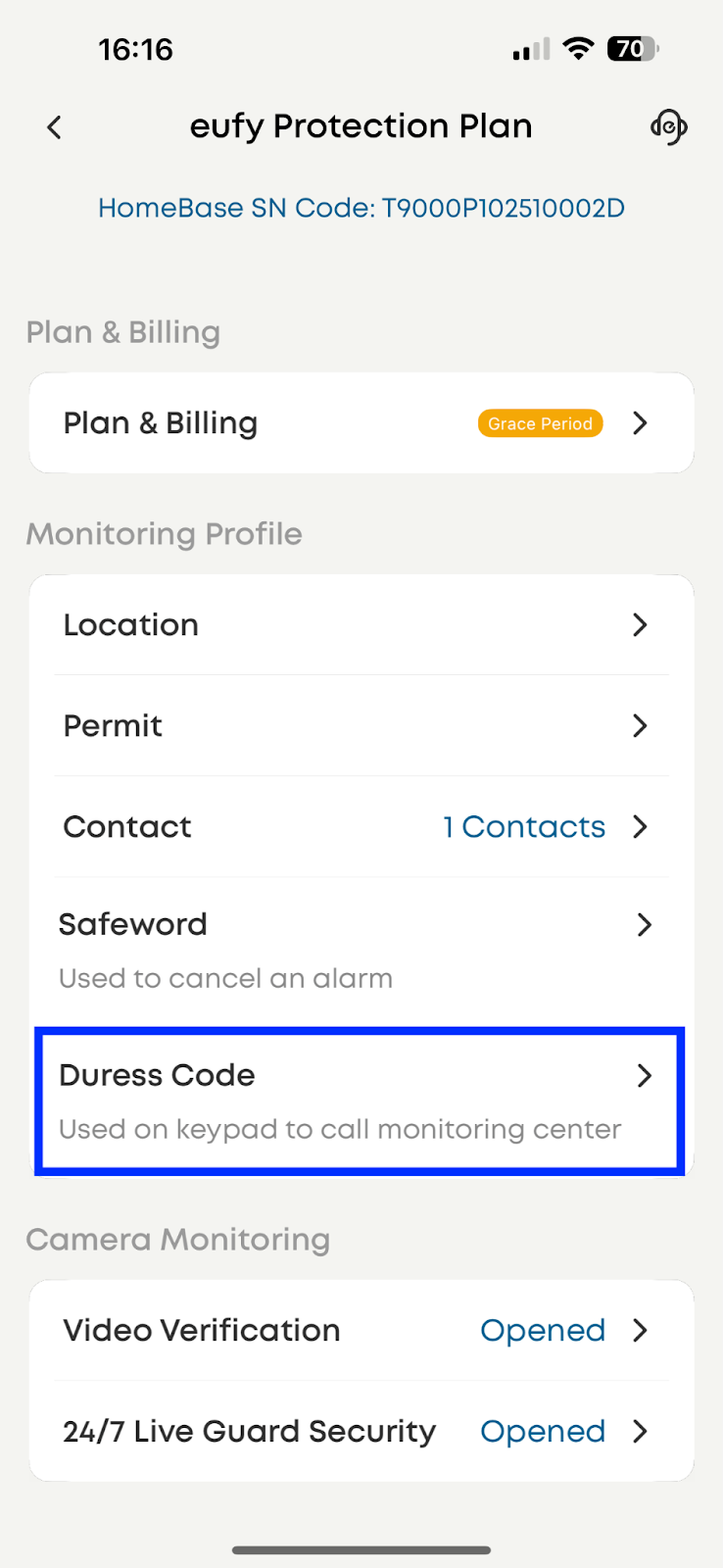The width and height of the screenshot is (723, 1568).
Task: Tap the Safeword row chevron
Action: point(644,925)
